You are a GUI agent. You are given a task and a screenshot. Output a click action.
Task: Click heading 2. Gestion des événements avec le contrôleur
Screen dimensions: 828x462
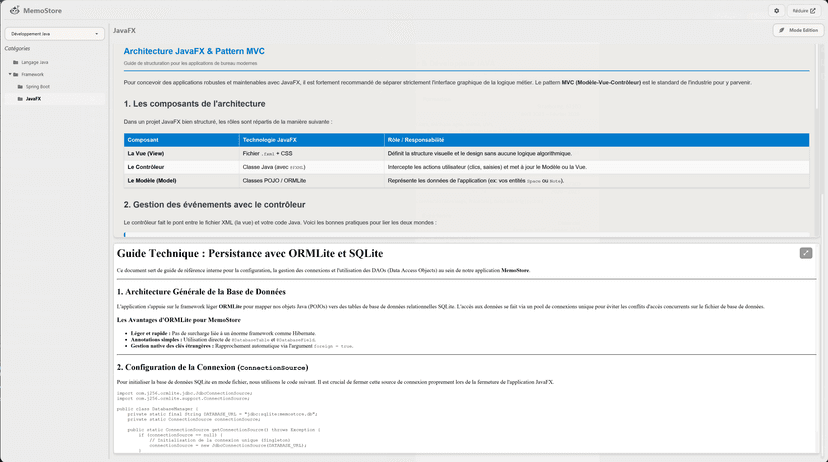pyautogui.click(x=214, y=205)
